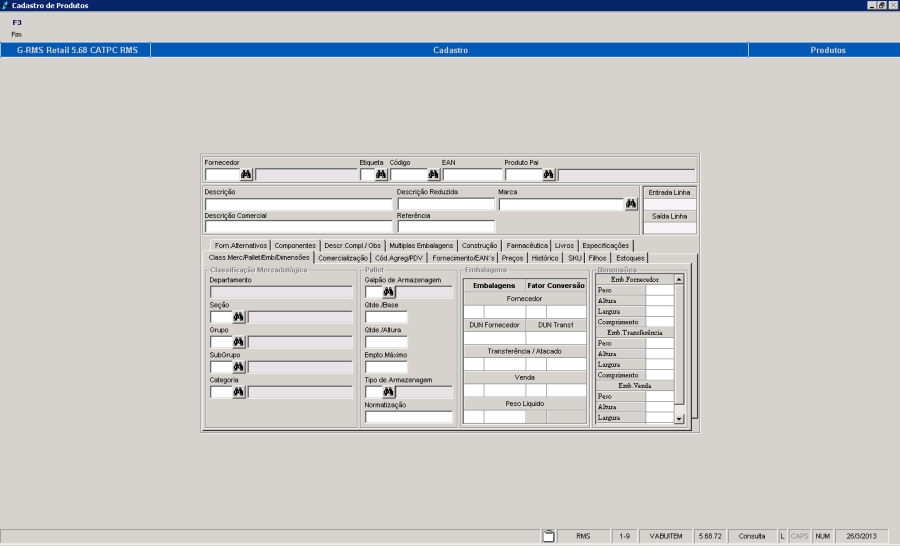Viewport: 900px width, 546px height.
Task: Open the Etiqueta lookup binoculars icon
Action: coord(381,175)
